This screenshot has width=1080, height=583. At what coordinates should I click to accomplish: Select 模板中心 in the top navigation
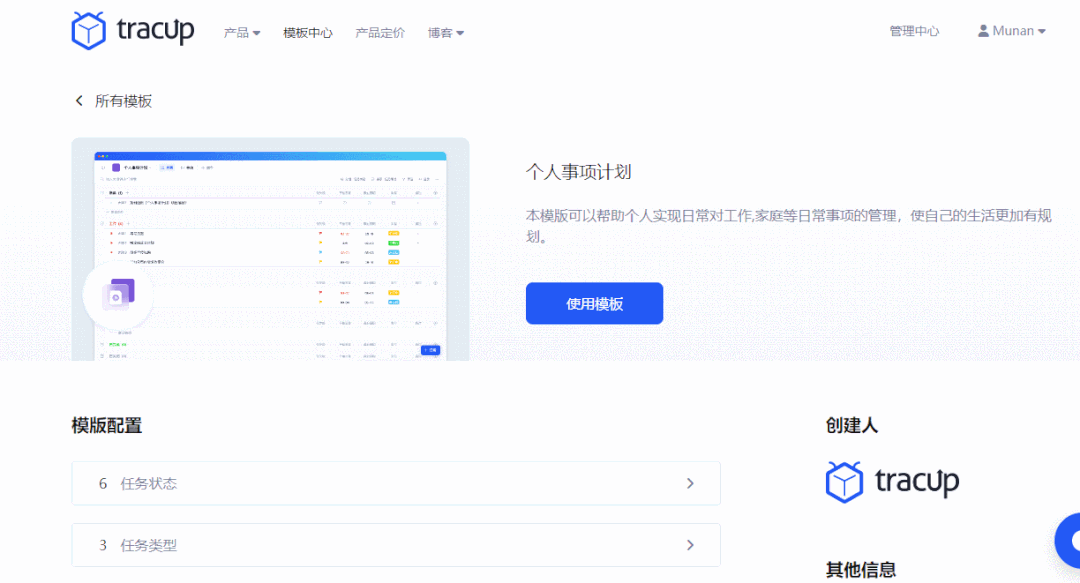(x=307, y=31)
